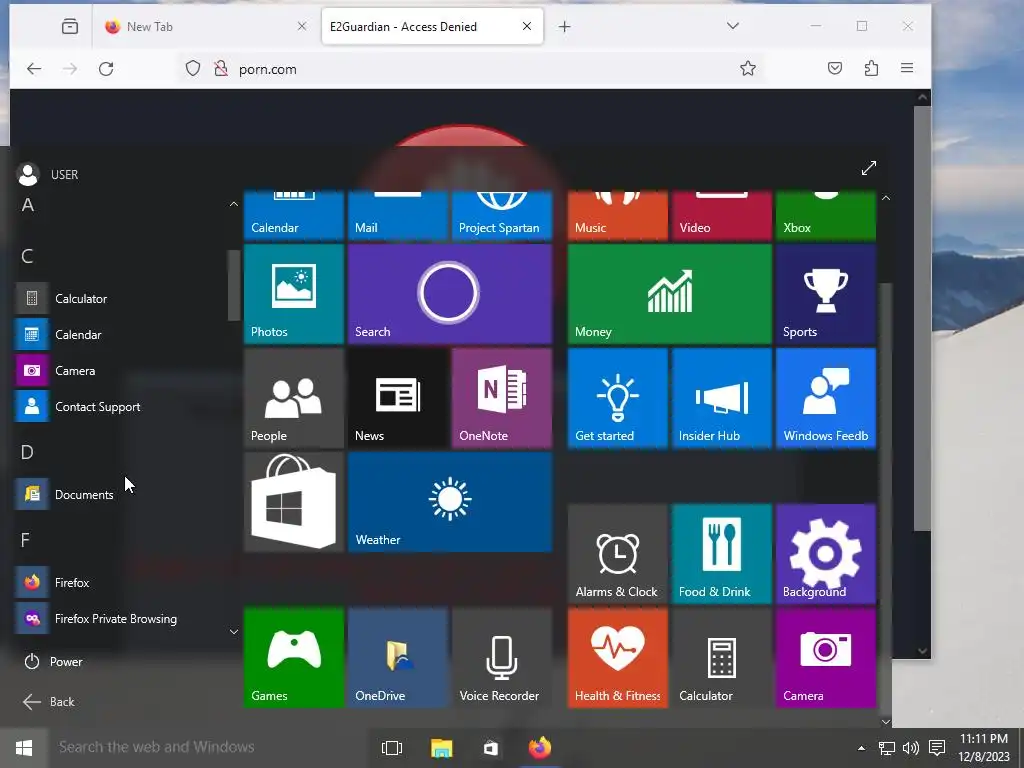Viewport: 1024px width, 768px height.
Task: Expand the Start menu to full screen
Action: [869, 168]
